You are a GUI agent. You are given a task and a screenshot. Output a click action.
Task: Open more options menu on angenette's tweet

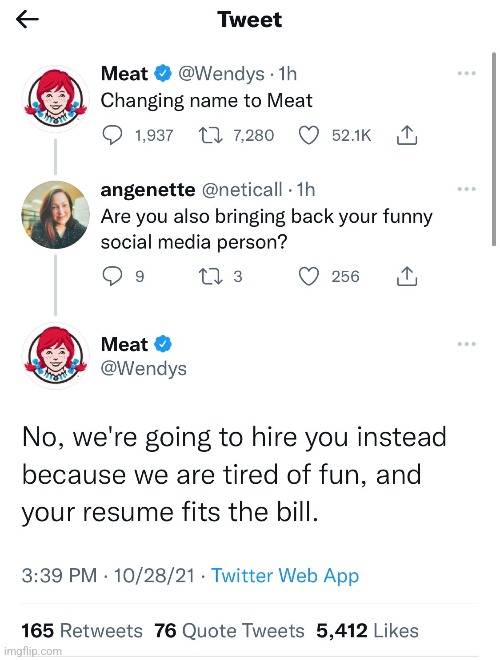467,189
